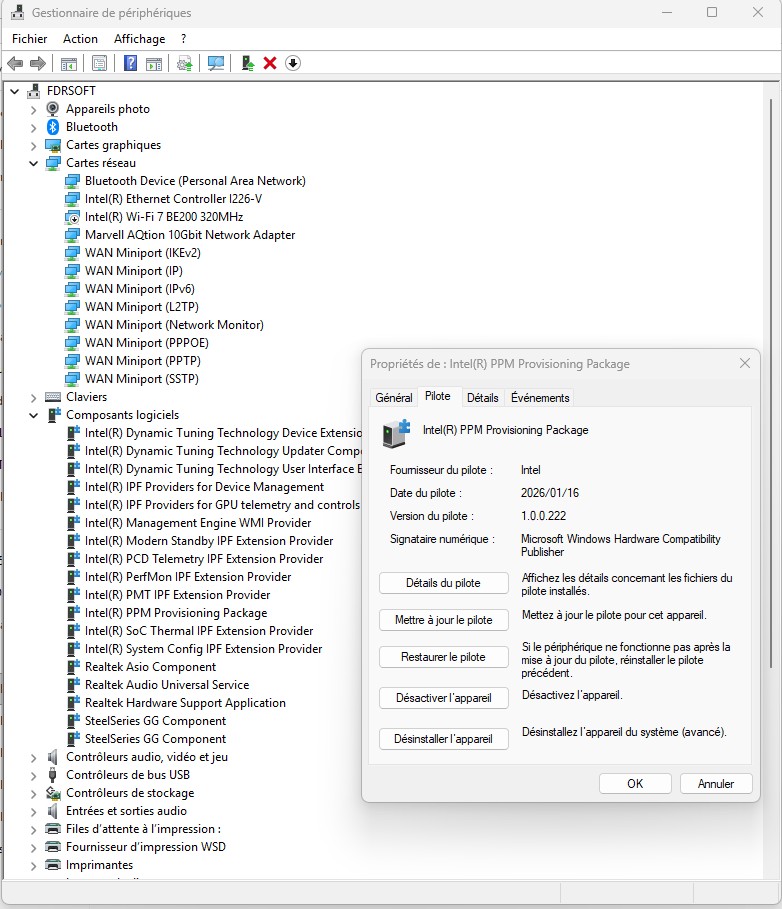Click the green arrow update driver toolbar icon

(248, 63)
